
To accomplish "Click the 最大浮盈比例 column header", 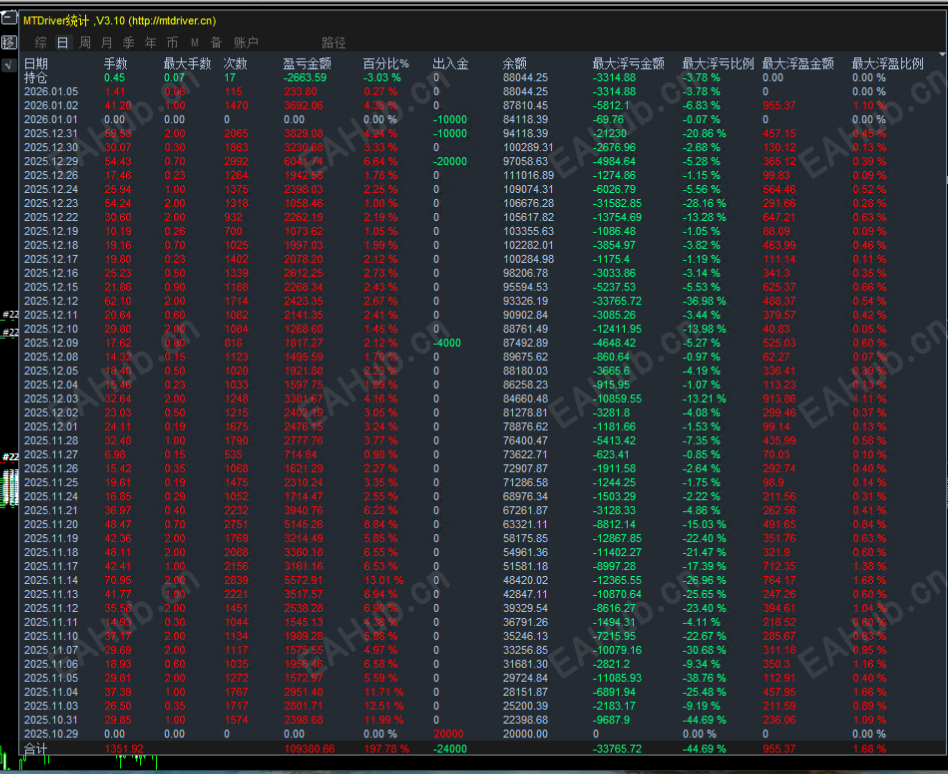I will click(888, 63).
